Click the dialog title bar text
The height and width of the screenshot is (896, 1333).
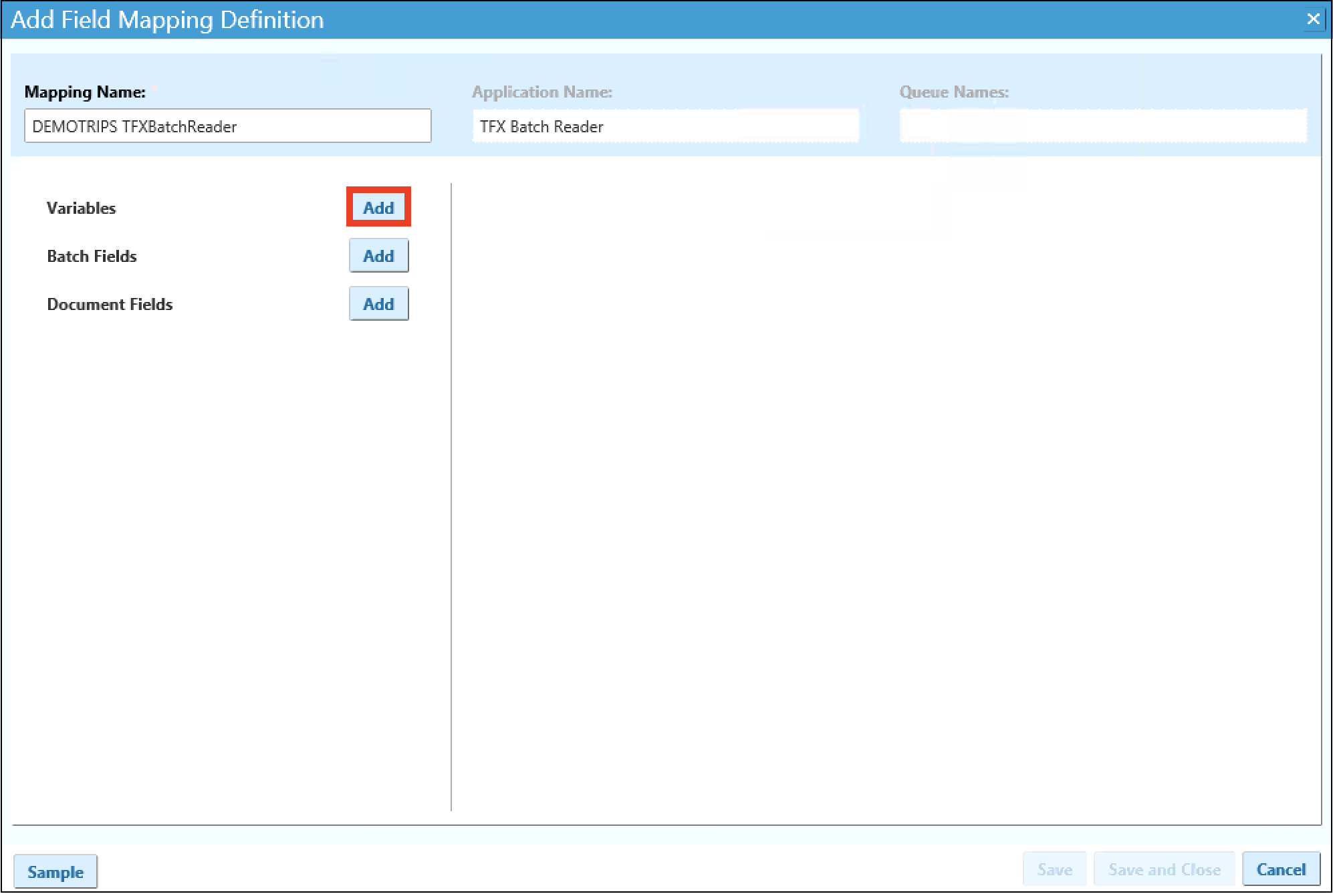pos(167,19)
